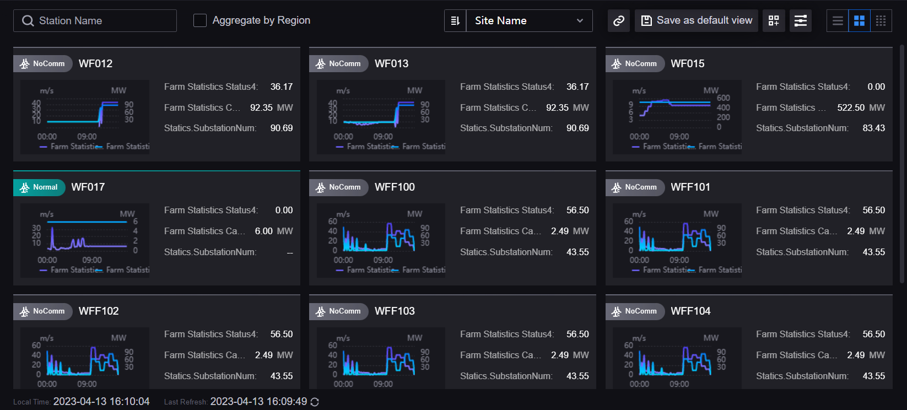Click the Site Name dropdown chevron arrow
The image size is (907, 410).
[580, 20]
